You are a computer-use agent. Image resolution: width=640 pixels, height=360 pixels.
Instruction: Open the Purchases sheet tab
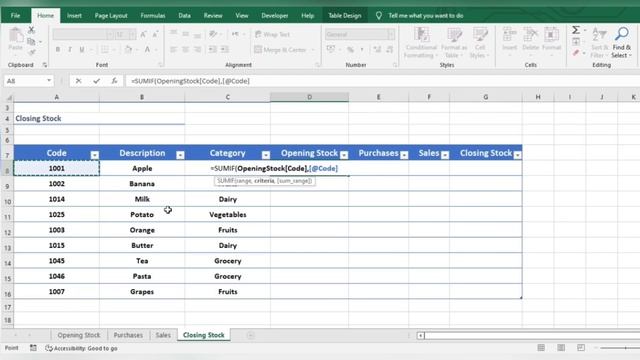click(x=128, y=335)
